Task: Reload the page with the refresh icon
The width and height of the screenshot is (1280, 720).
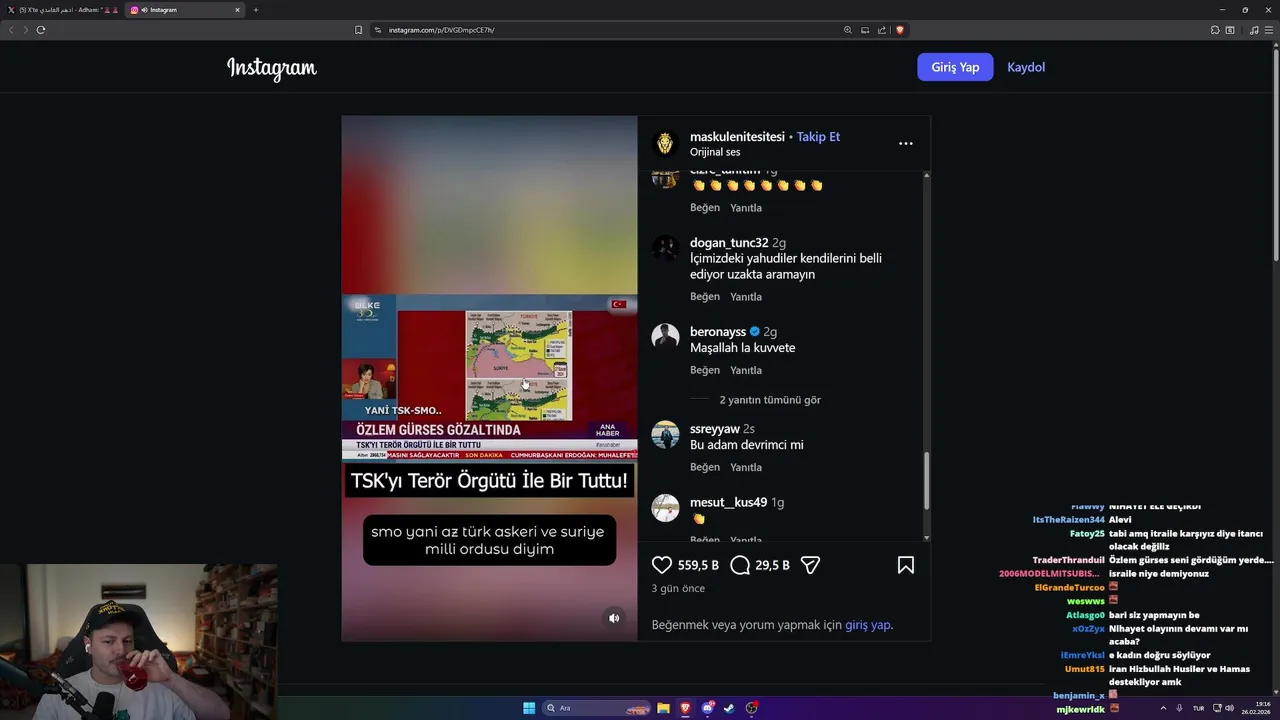Action: pyautogui.click(x=41, y=30)
